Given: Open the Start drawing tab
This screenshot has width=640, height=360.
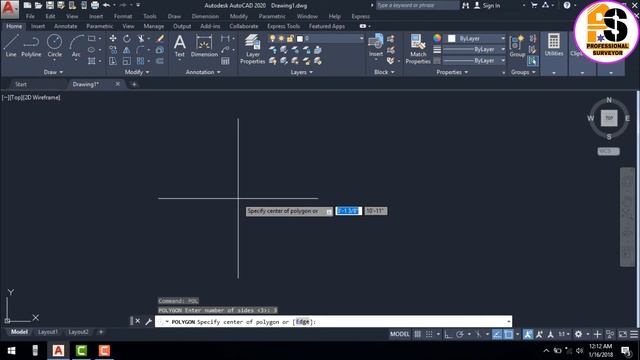Looking at the screenshot, I should pyautogui.click(x=21, y=84).
